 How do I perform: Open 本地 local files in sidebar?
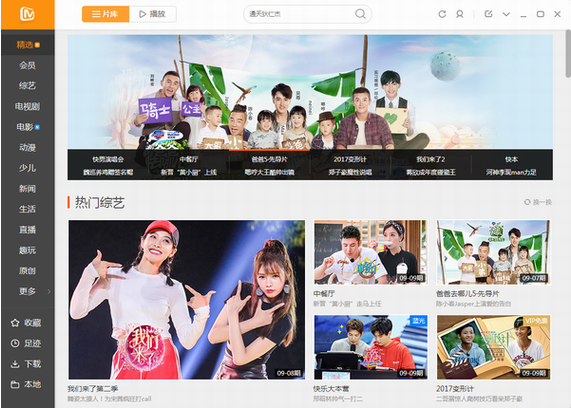25,384
